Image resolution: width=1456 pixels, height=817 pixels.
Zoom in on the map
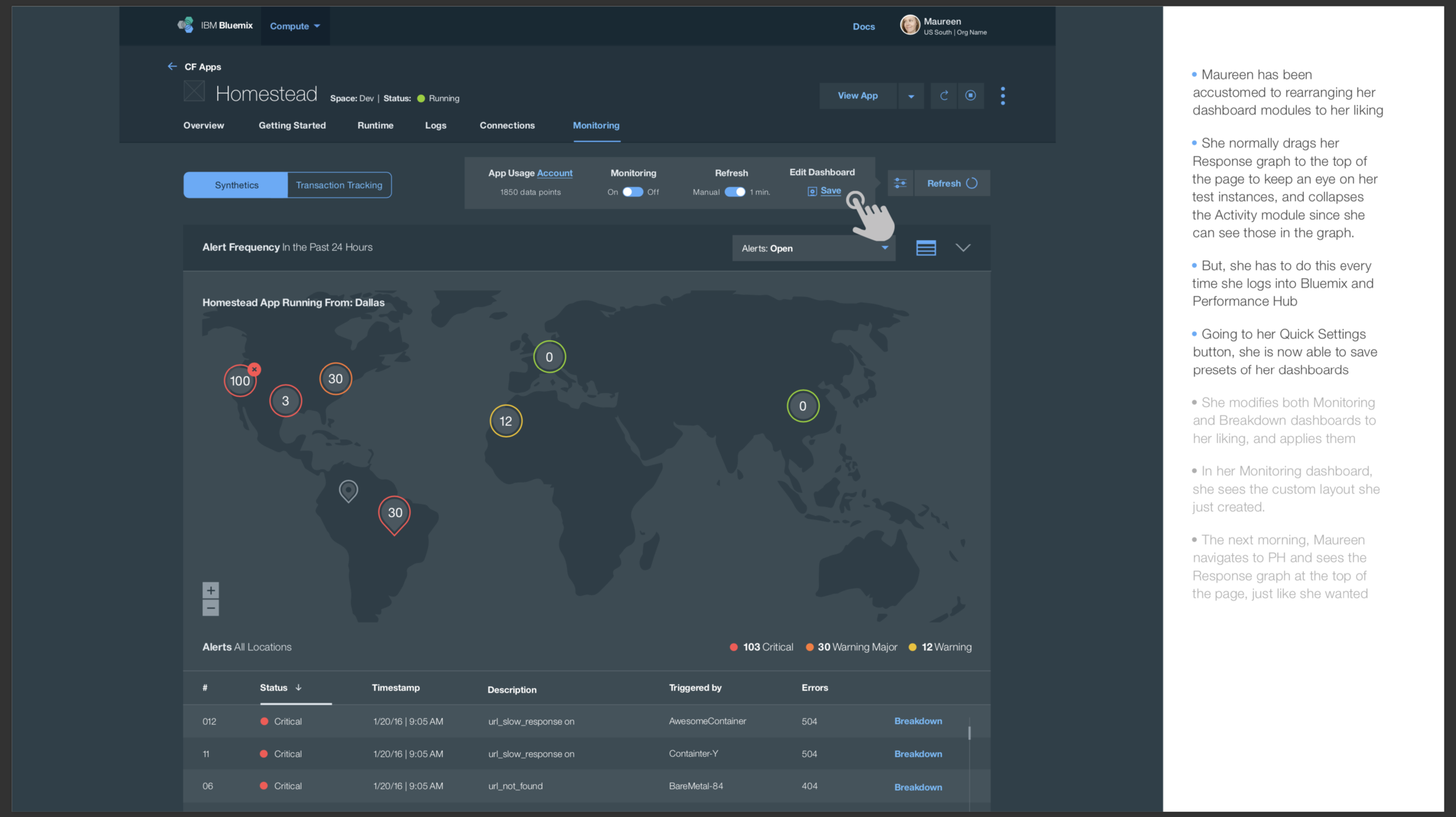[x=211, y=590]
